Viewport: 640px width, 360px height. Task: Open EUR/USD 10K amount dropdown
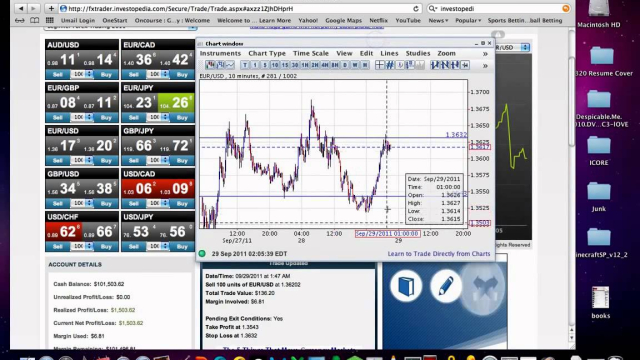[82, 160]
